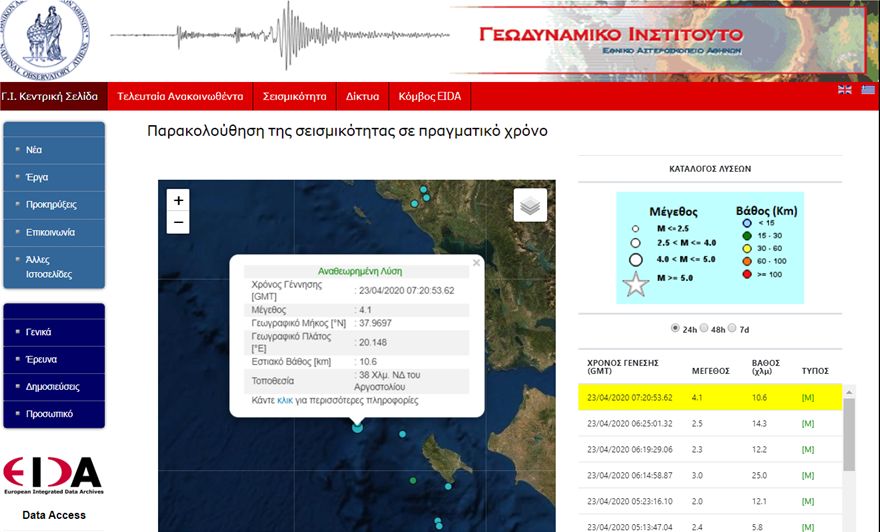880x532 pixels.
Task: Click the solutions list scrollbar thumb
Action: coord(849,434)
